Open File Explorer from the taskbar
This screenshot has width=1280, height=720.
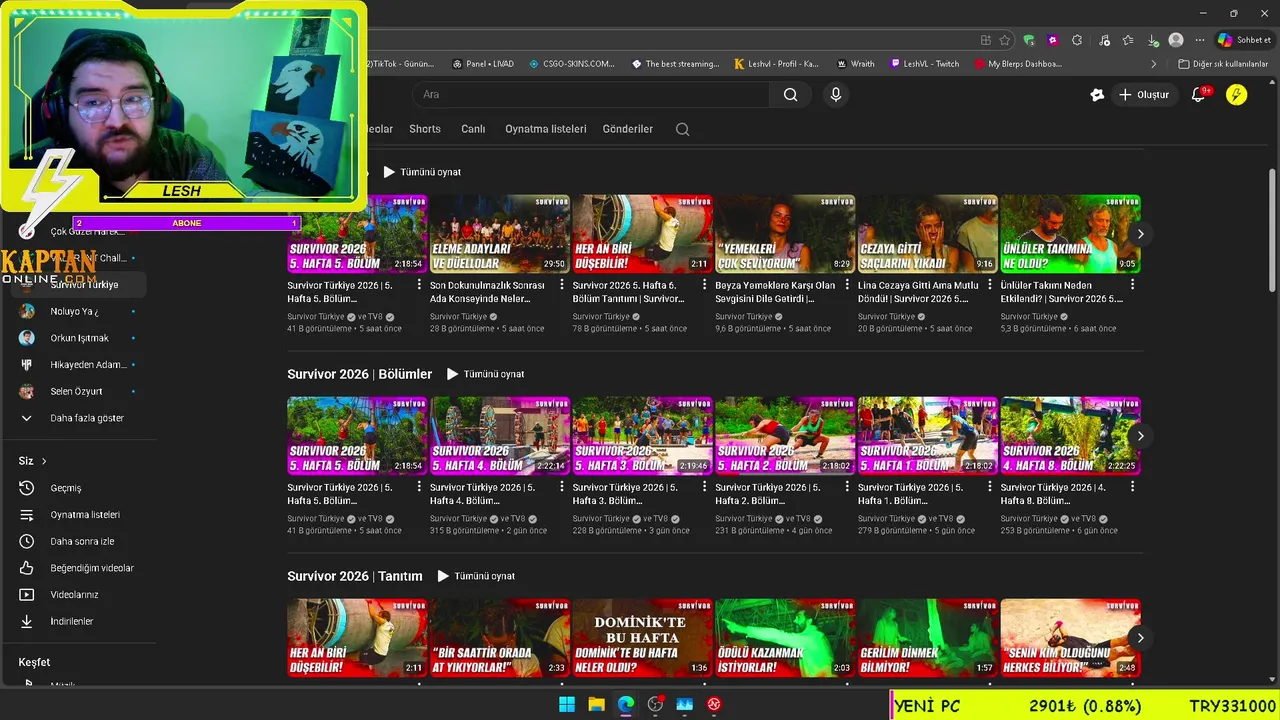596,704
